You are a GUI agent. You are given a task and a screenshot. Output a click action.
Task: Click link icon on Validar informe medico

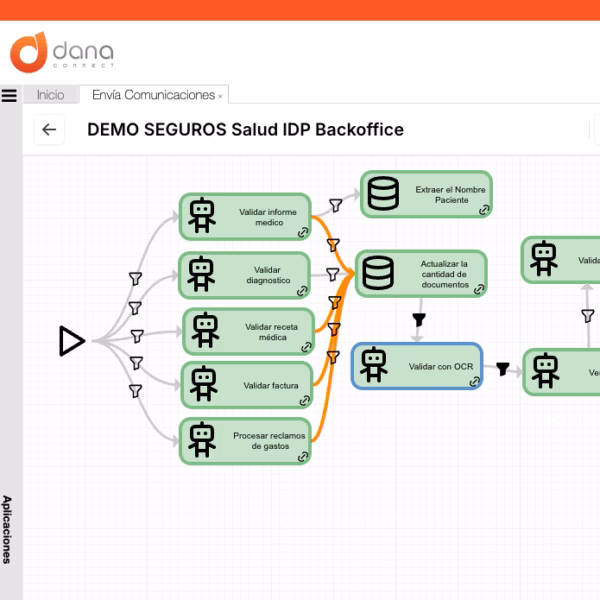[303, 232]
